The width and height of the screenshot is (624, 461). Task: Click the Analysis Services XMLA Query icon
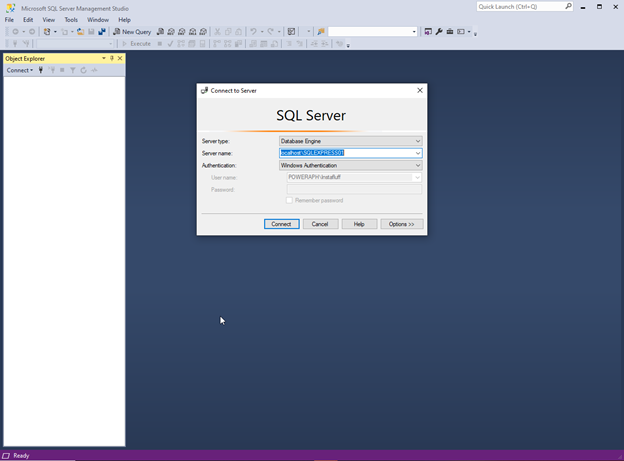click(x=193, y=32)
